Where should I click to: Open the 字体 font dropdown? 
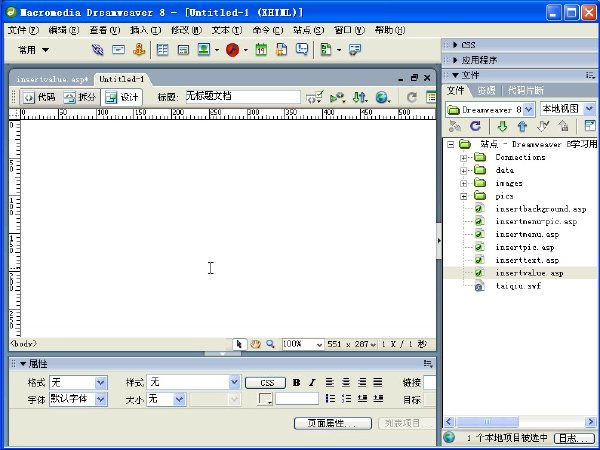click(x=101, y=399)
